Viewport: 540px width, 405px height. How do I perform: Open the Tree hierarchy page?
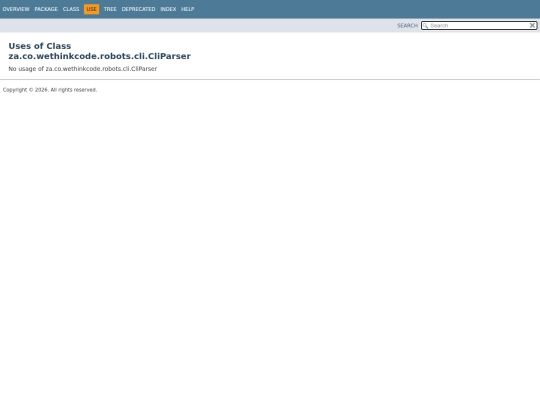[x=110, y=9]
